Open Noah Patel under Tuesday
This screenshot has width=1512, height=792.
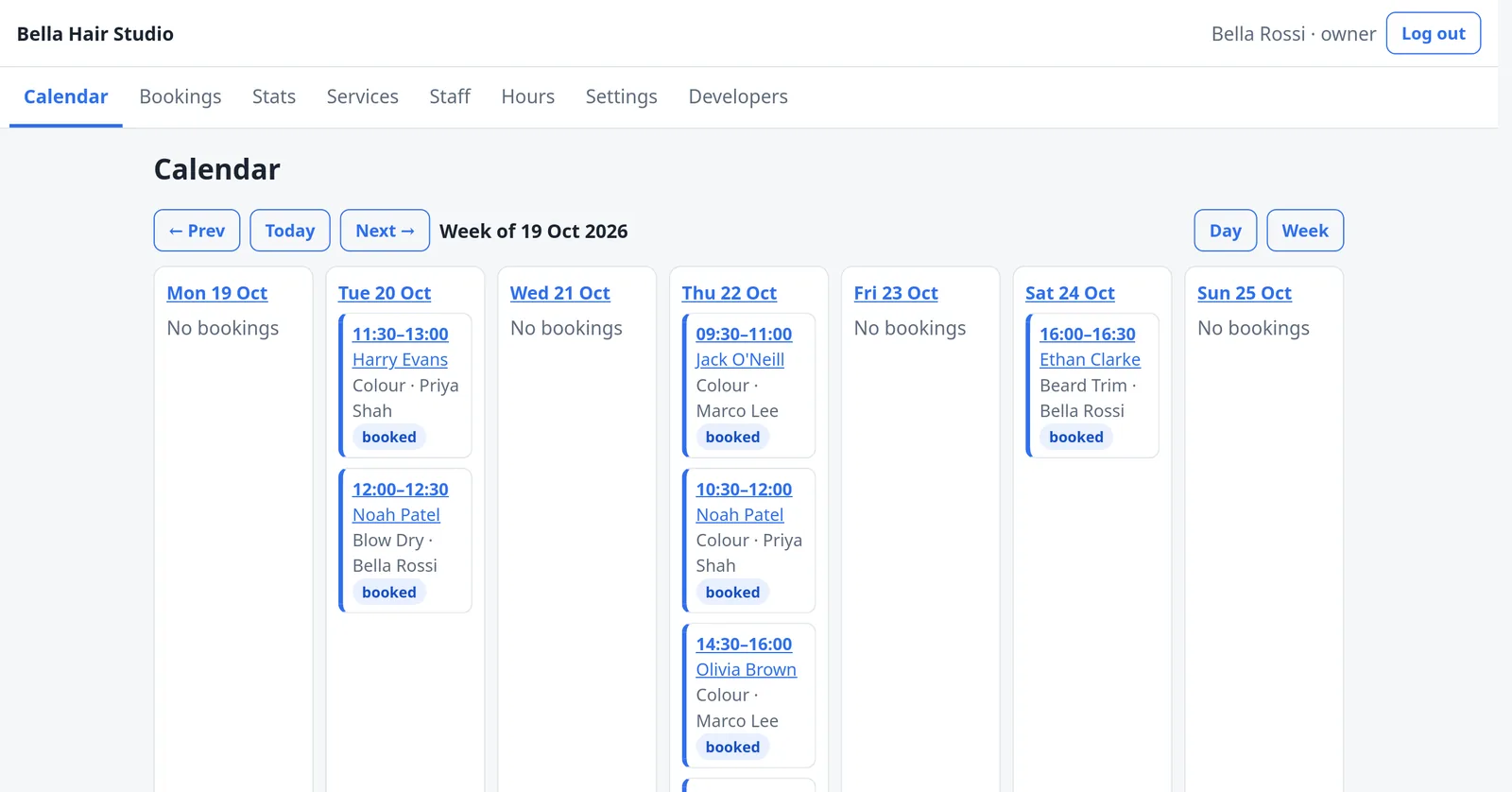click(396, 515)
